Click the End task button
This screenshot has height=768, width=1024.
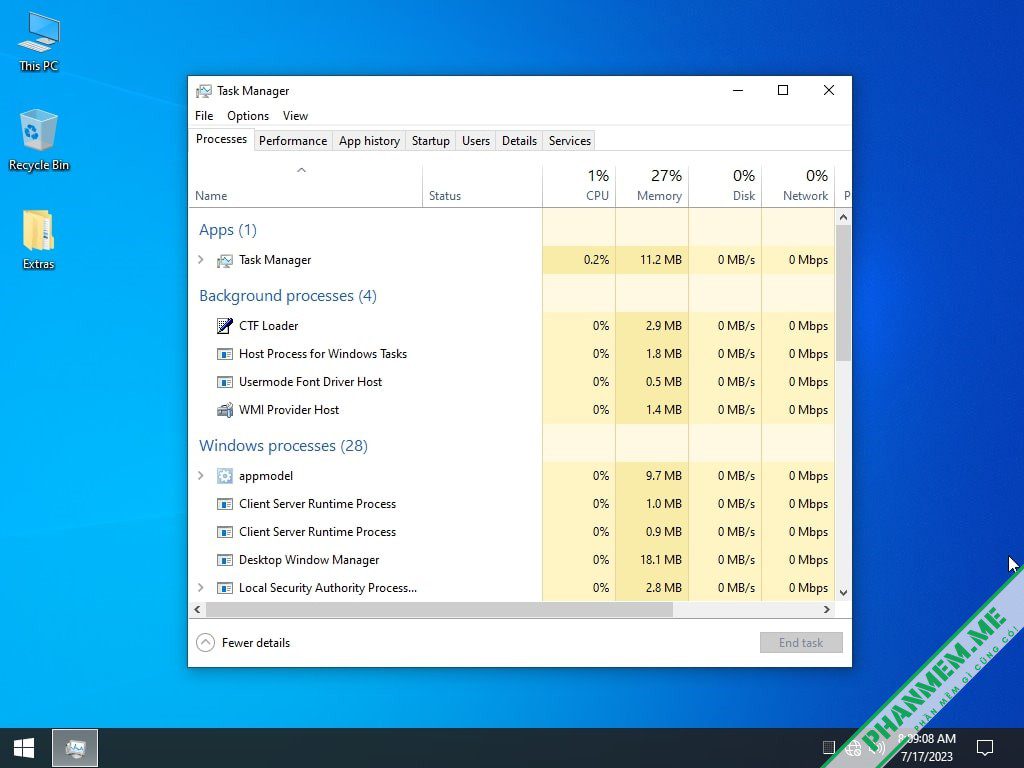(x=801, y=643)
